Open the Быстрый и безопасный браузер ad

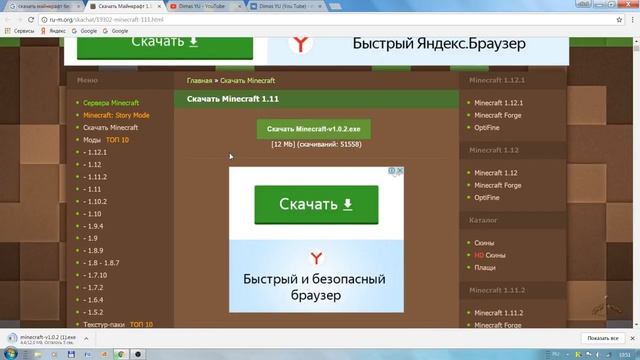point(316,276)
